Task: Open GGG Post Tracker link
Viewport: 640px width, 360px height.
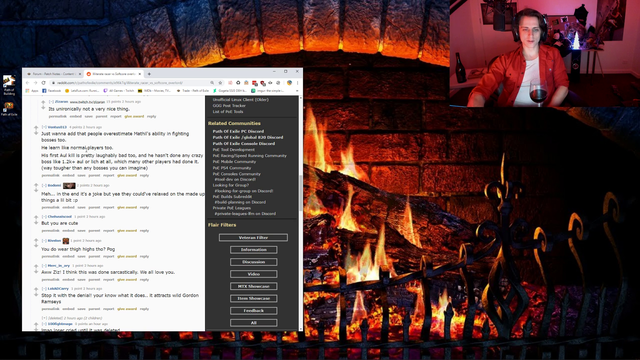Action: click(x=229, y=105)
